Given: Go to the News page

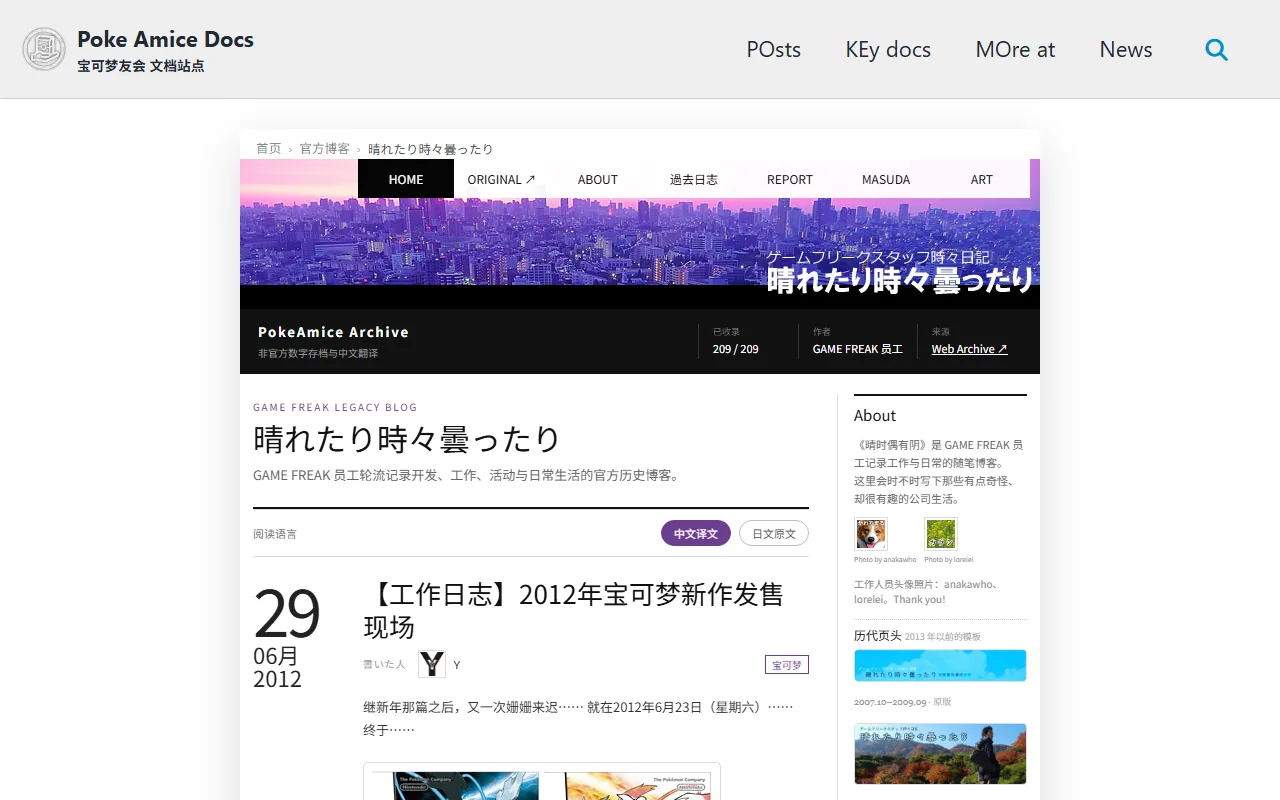Looking at the screenshot, I should click(1126, 49).
